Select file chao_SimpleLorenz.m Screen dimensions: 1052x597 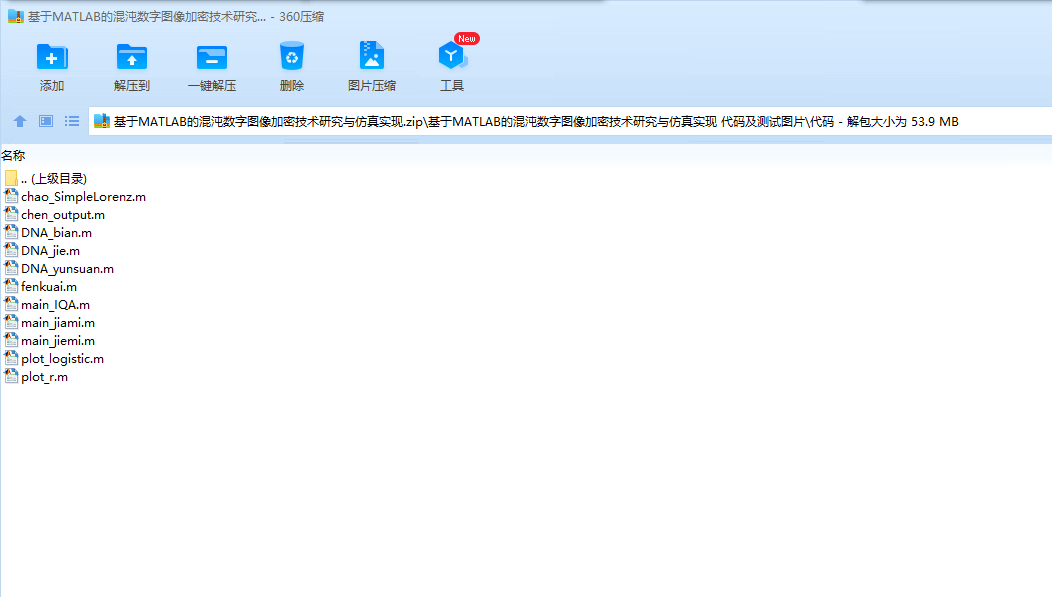pos(83,197)
